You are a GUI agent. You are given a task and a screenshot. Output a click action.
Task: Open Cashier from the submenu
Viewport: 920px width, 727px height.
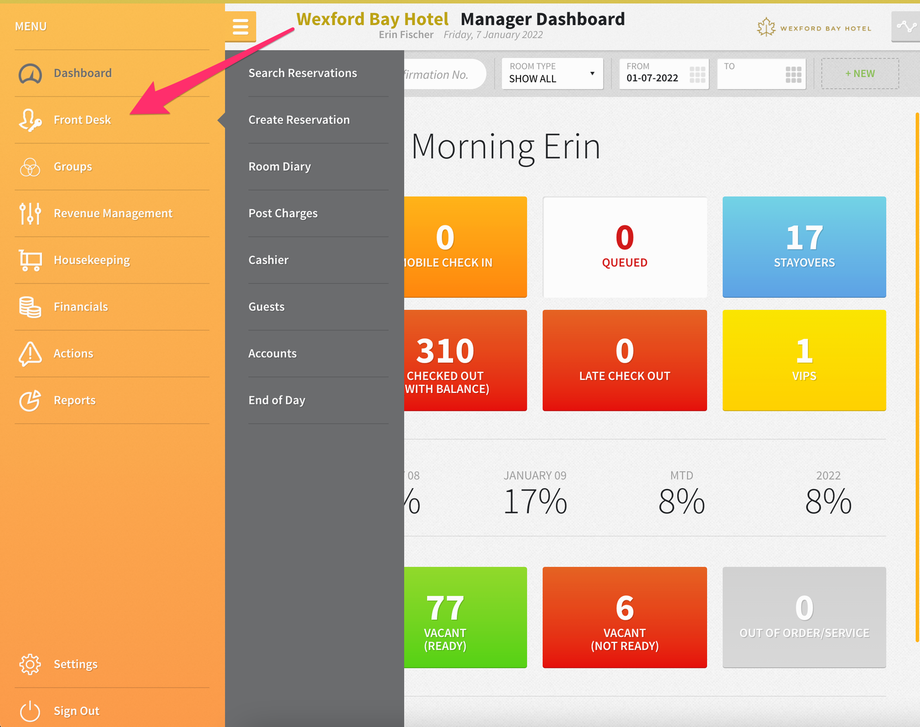click(318, 260)
